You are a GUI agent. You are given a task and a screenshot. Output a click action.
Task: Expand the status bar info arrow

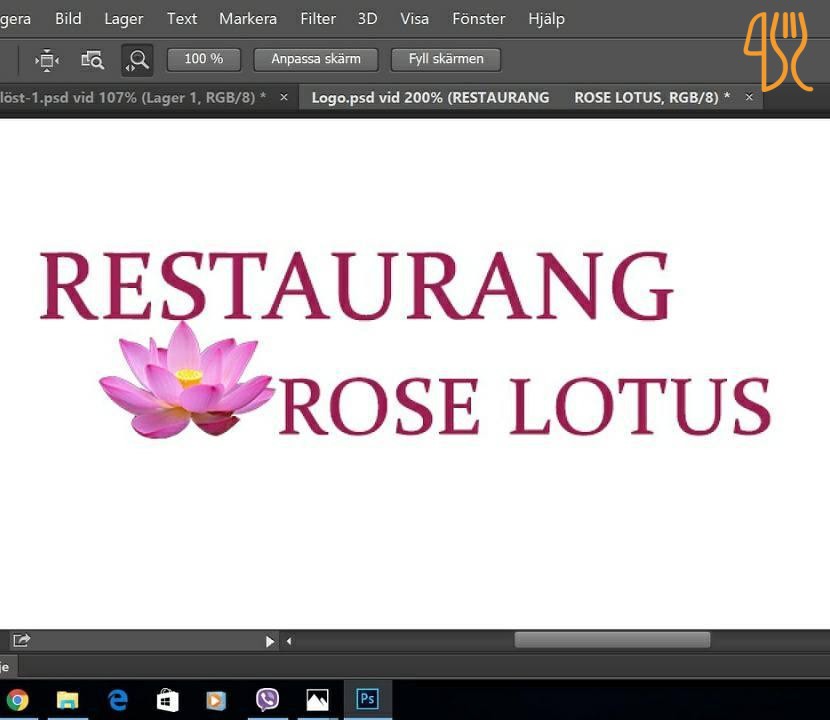(x=269, y=641)
